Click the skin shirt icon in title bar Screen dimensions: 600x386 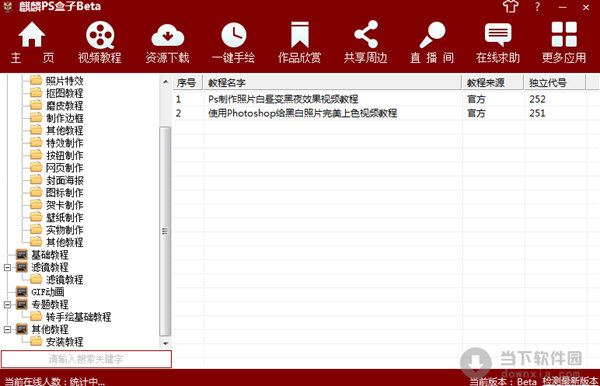point(510,7)
